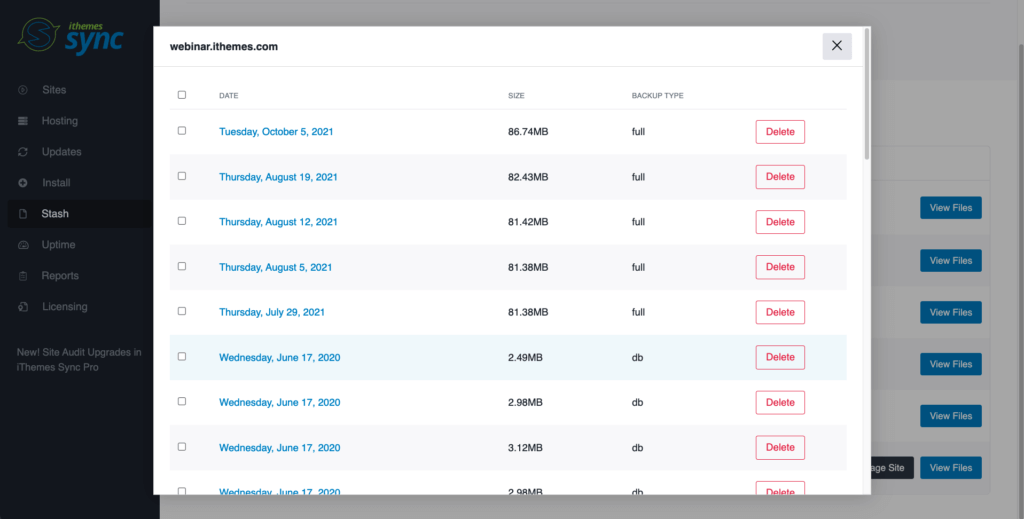1024x519 pixels.
Task: Select the checkbox for Thursday, August 12, 2021
Action: pyautogui.click(x=182, y=221)
